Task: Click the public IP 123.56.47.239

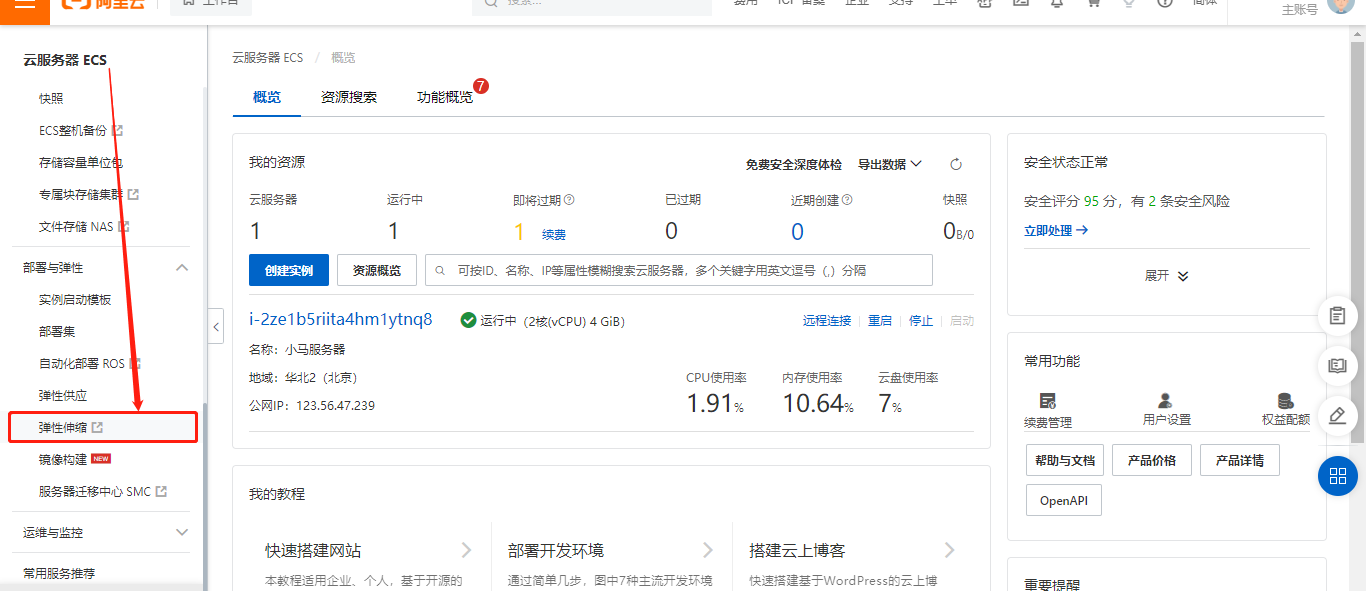Action: click(x=336, y=405)
